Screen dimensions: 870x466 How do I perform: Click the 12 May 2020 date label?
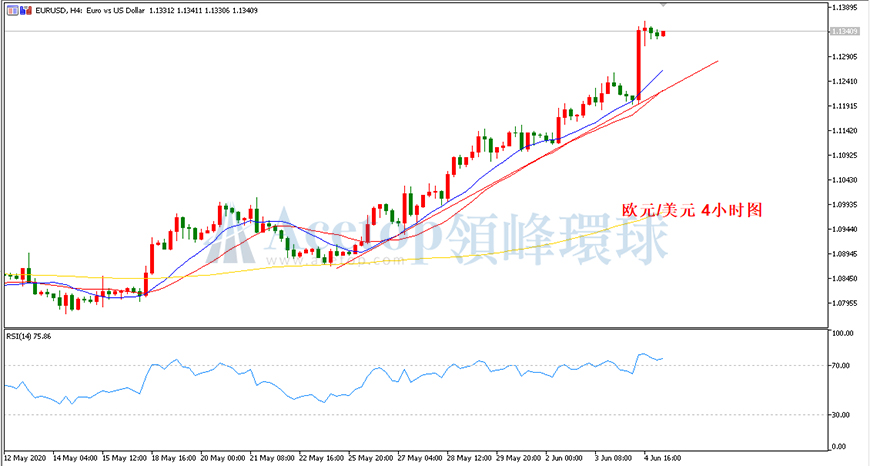pyautogui.click(x=24, y=459)
